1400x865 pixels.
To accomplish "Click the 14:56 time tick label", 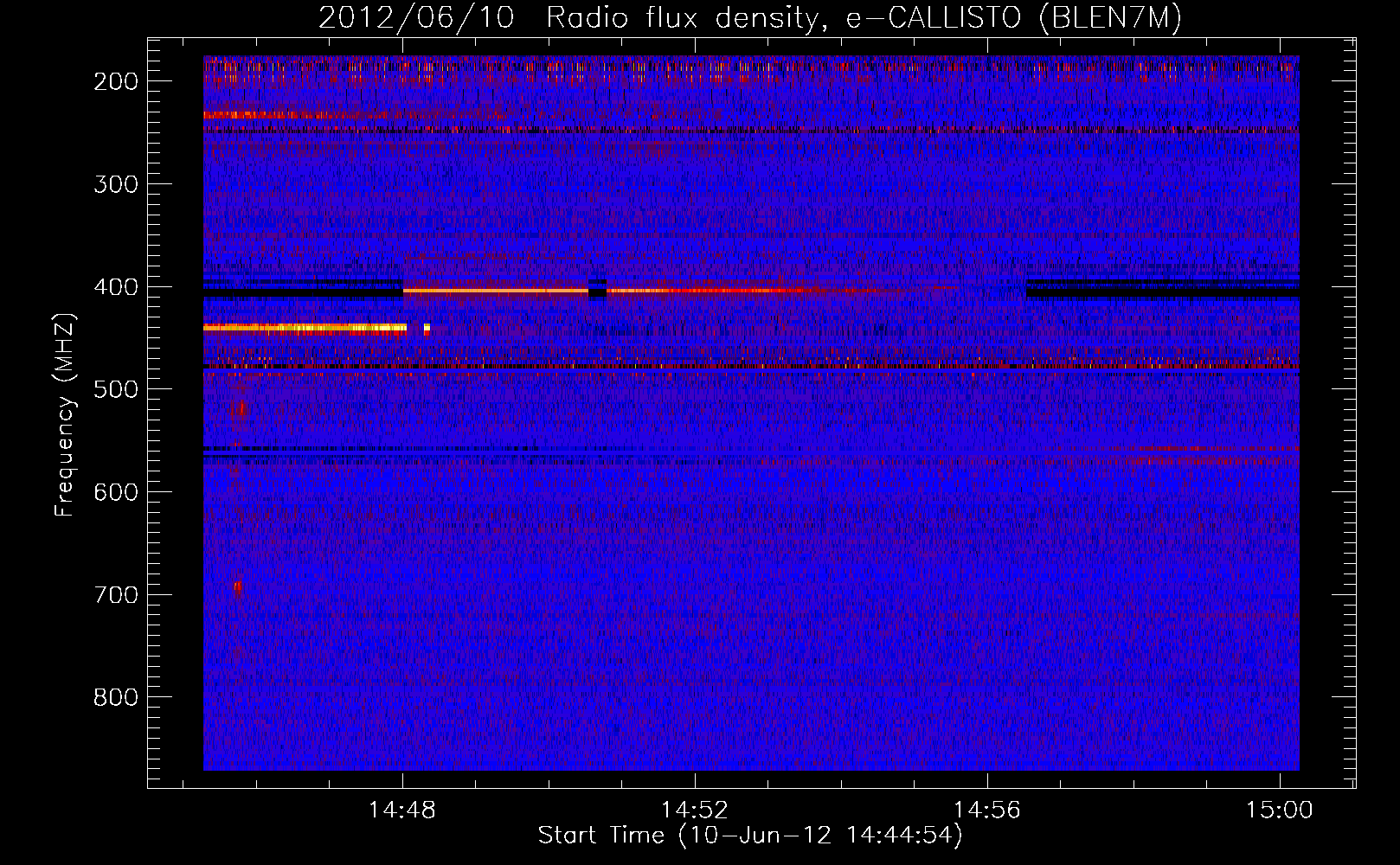I will 987,811.
